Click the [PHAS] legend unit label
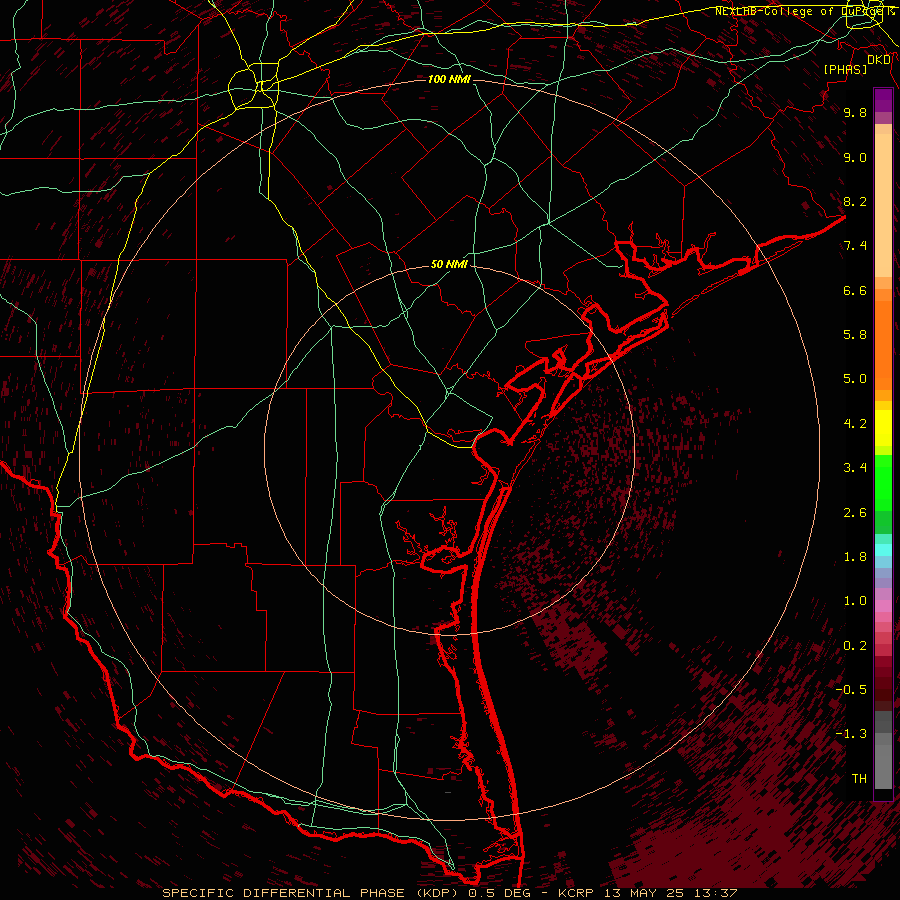900x900 pixels. [x=845, y=69]
